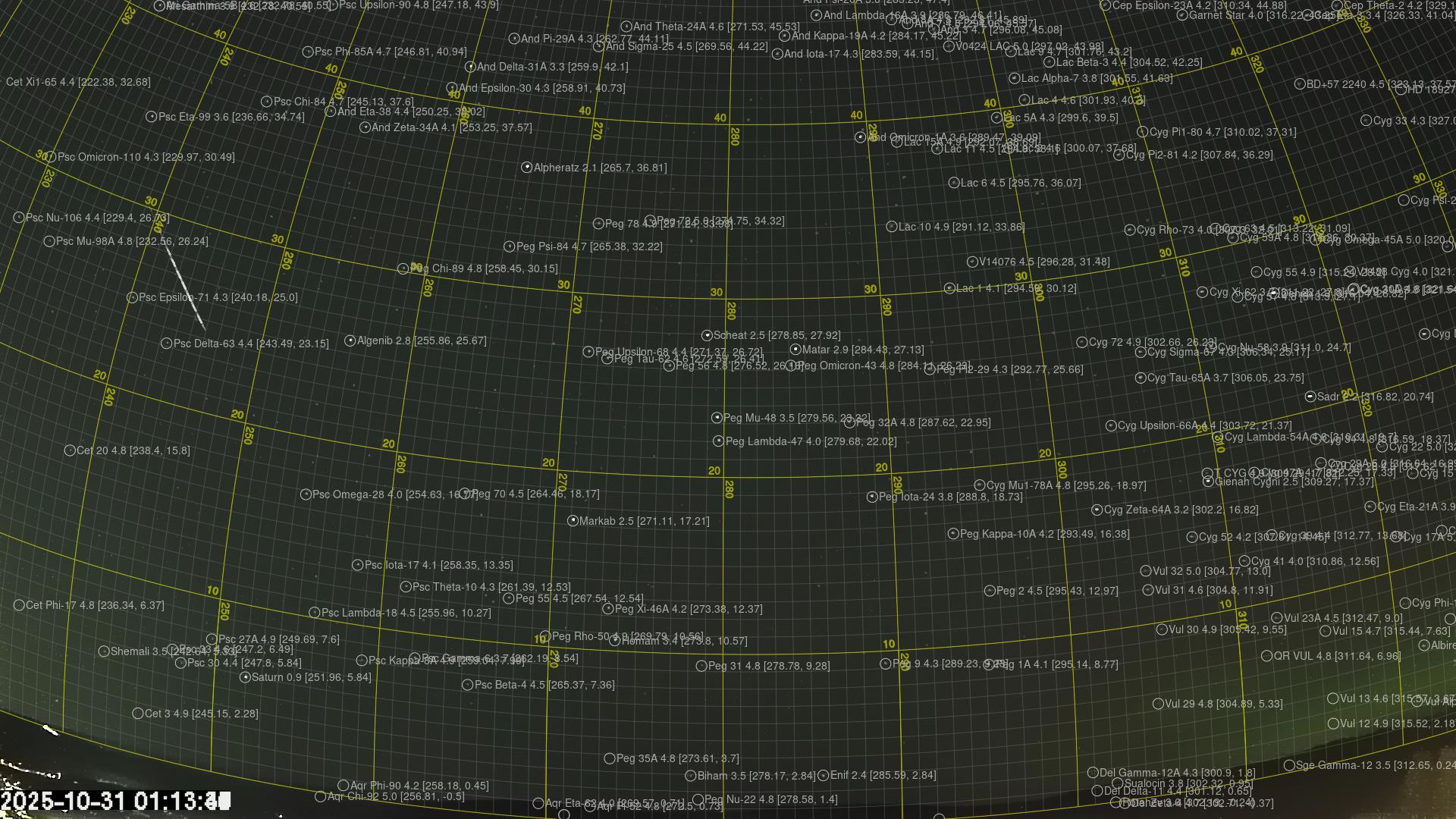Viewport: 1456px width, 819px height.
Task: Select the Lac 6 star marker
Action: point(954,183)
